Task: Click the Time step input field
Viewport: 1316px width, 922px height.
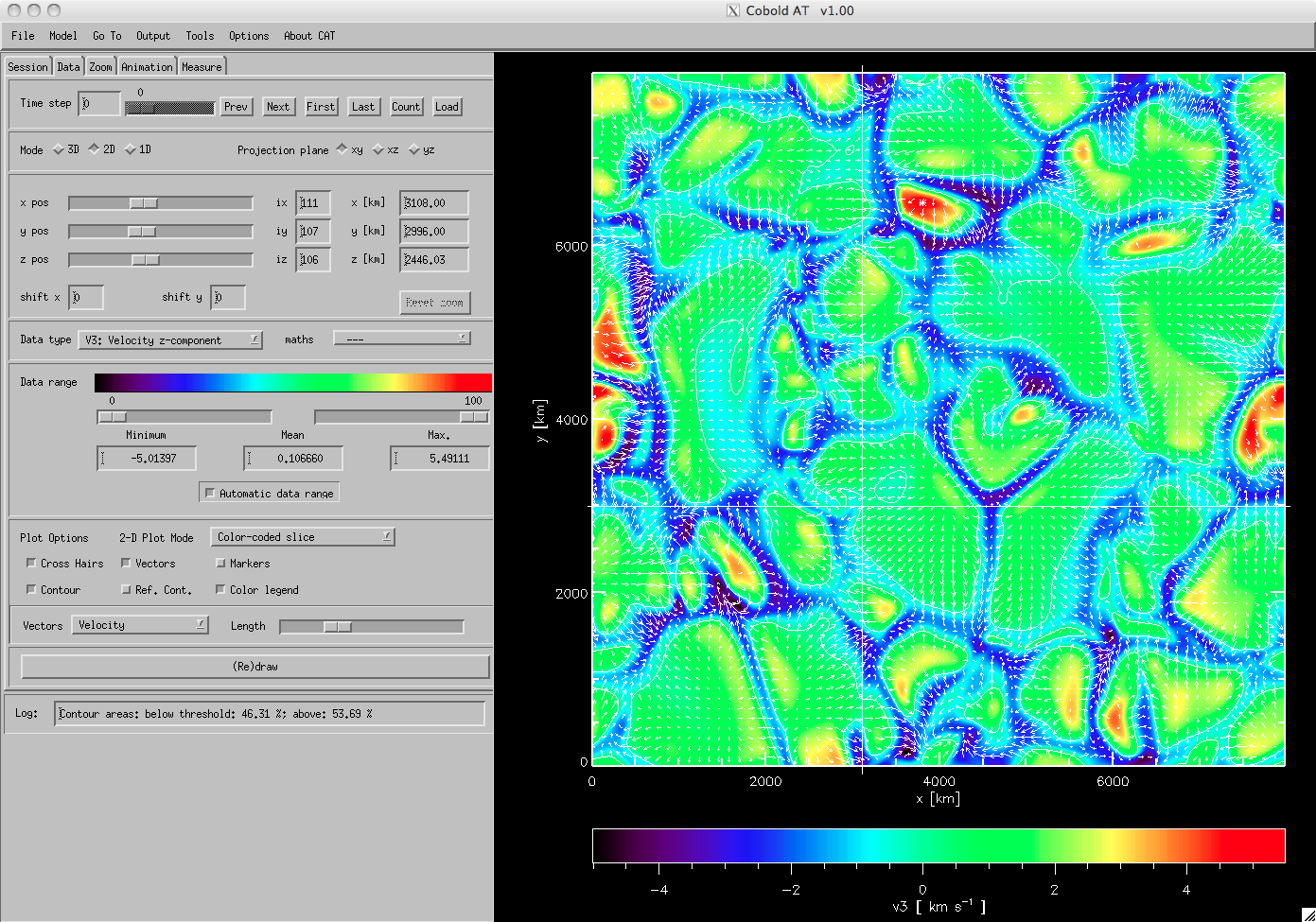Action: 99,104
